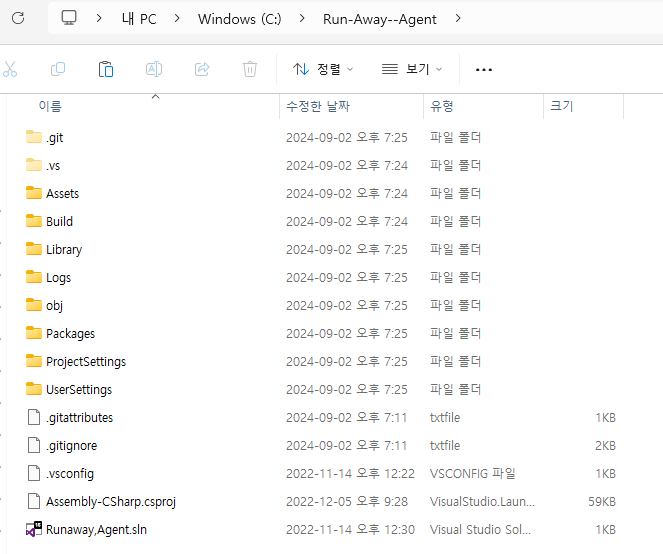Click the date 2022-11-14 오후 12:22
The image size is (663, 554).
(x=351, y=474)
